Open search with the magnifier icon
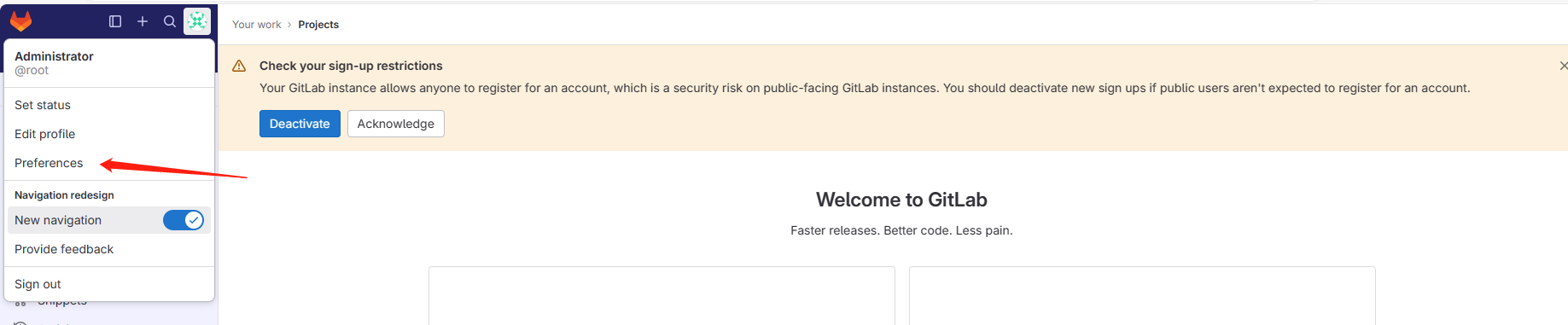 point(170,21)
